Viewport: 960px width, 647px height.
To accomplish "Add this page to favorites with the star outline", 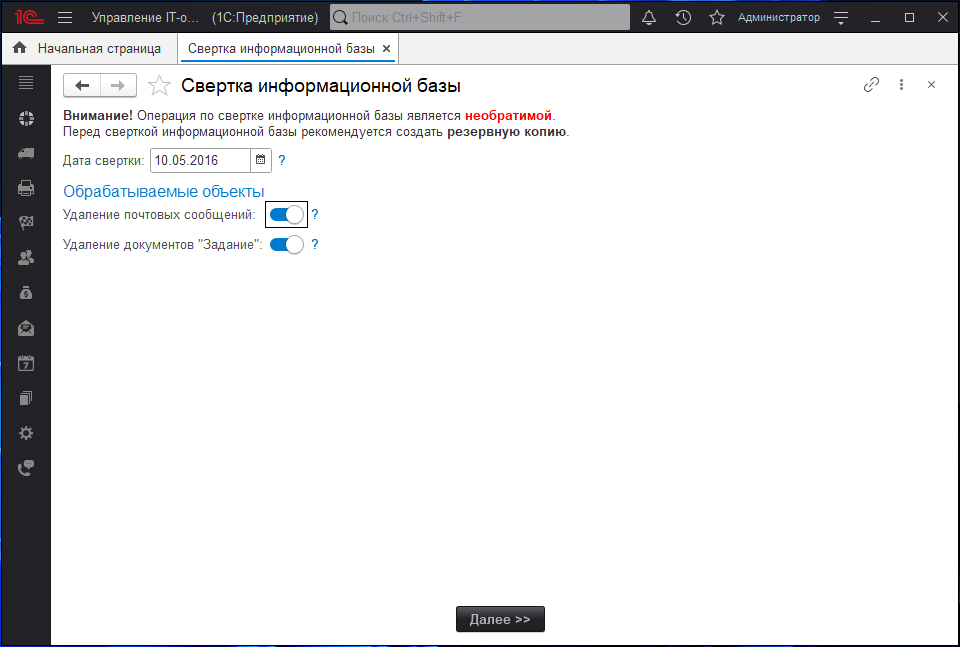I will coord(159,86).
